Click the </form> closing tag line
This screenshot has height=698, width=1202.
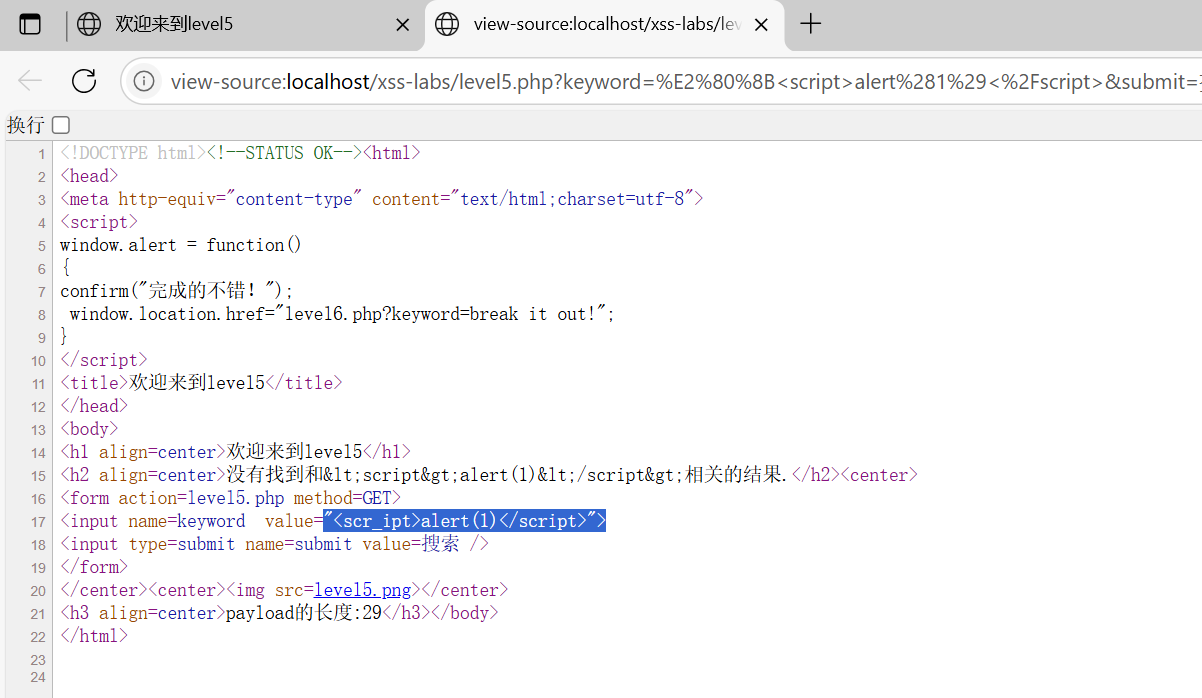point(94,567)
